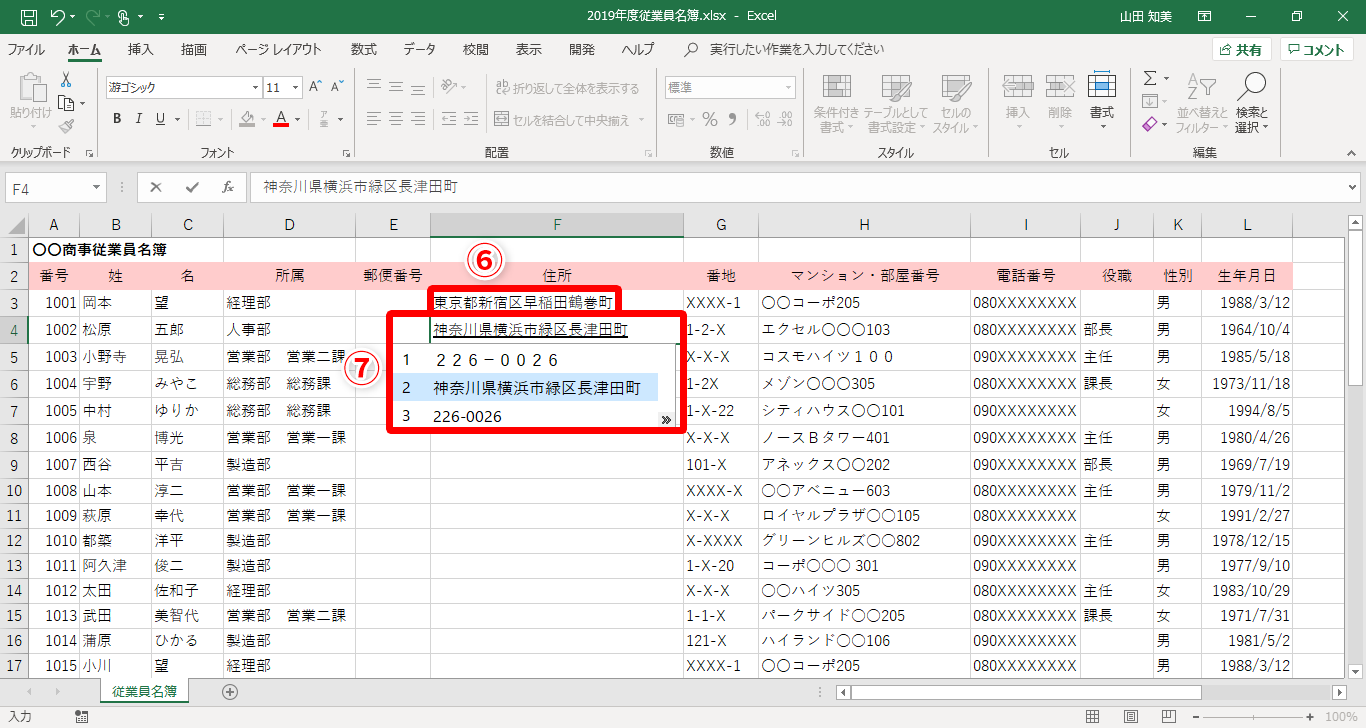This screenshot has height=728, width=1366.
Task: Select row header 10
Action: pyautogui.click(x=15, y=490)
